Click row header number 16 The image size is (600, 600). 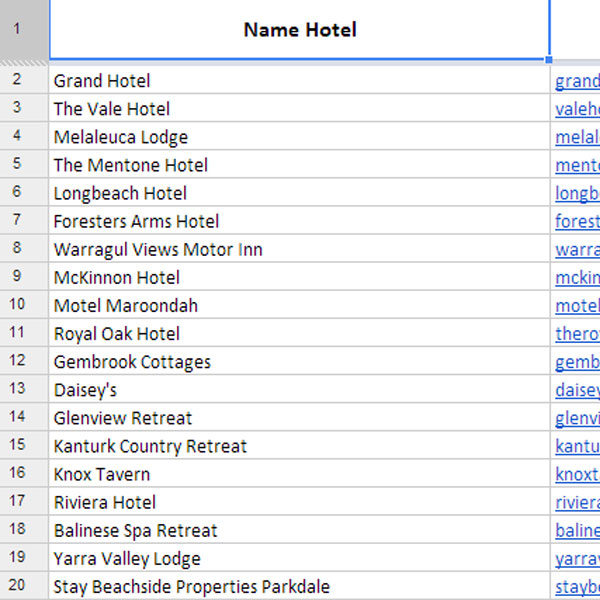18,474
